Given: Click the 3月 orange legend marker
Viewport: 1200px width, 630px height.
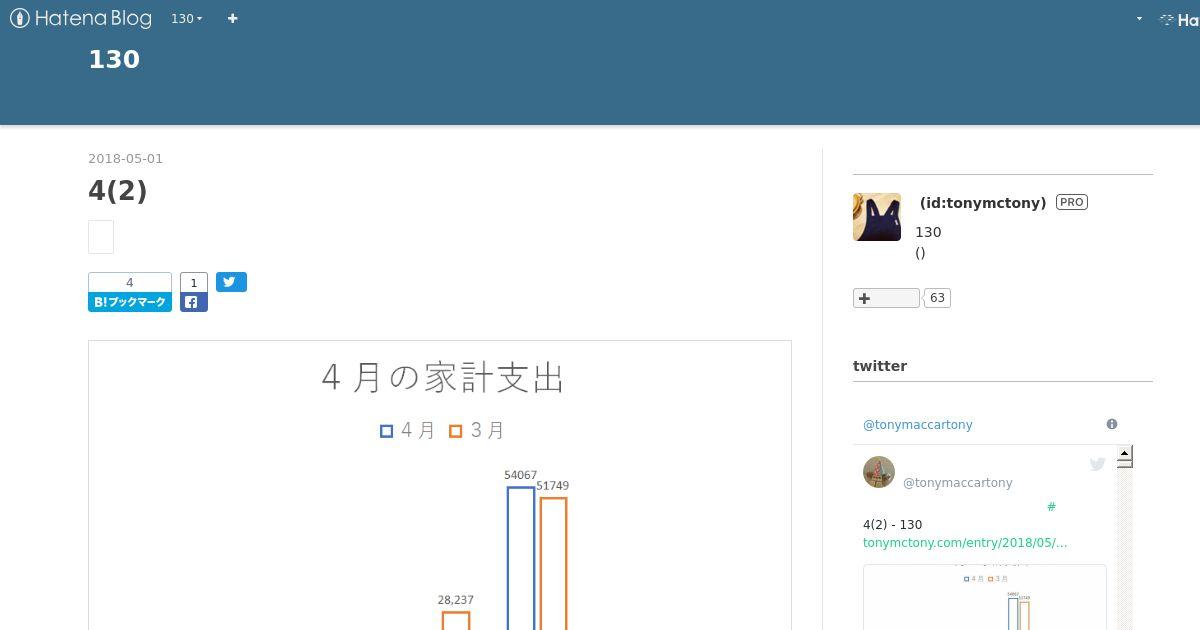Looking at the screenshot, I should click(x=456, y=431).
